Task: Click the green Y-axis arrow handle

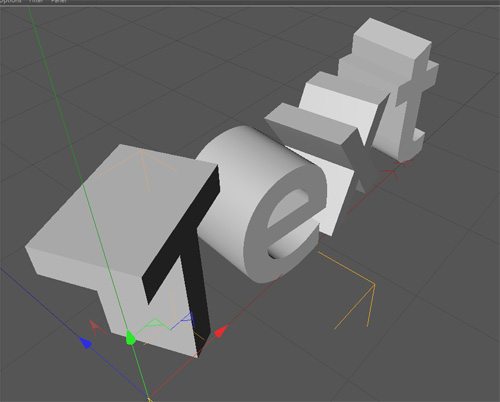Action: click(x=131, y=337)
